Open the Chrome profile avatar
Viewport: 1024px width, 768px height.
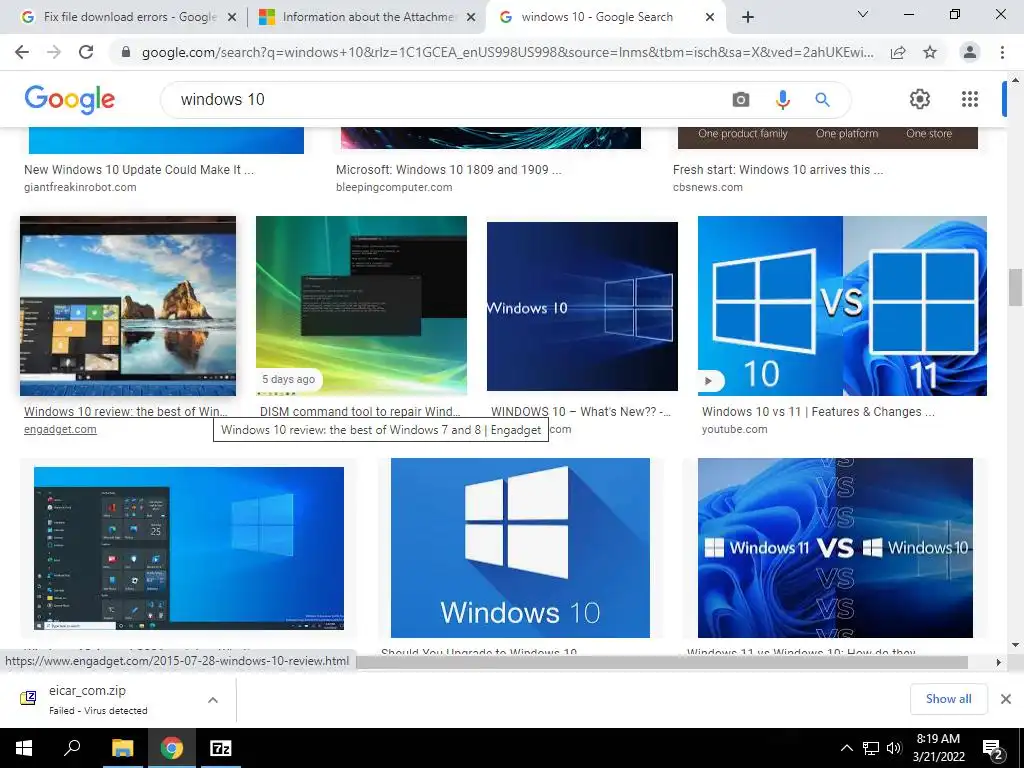click(x=970, y=52)
